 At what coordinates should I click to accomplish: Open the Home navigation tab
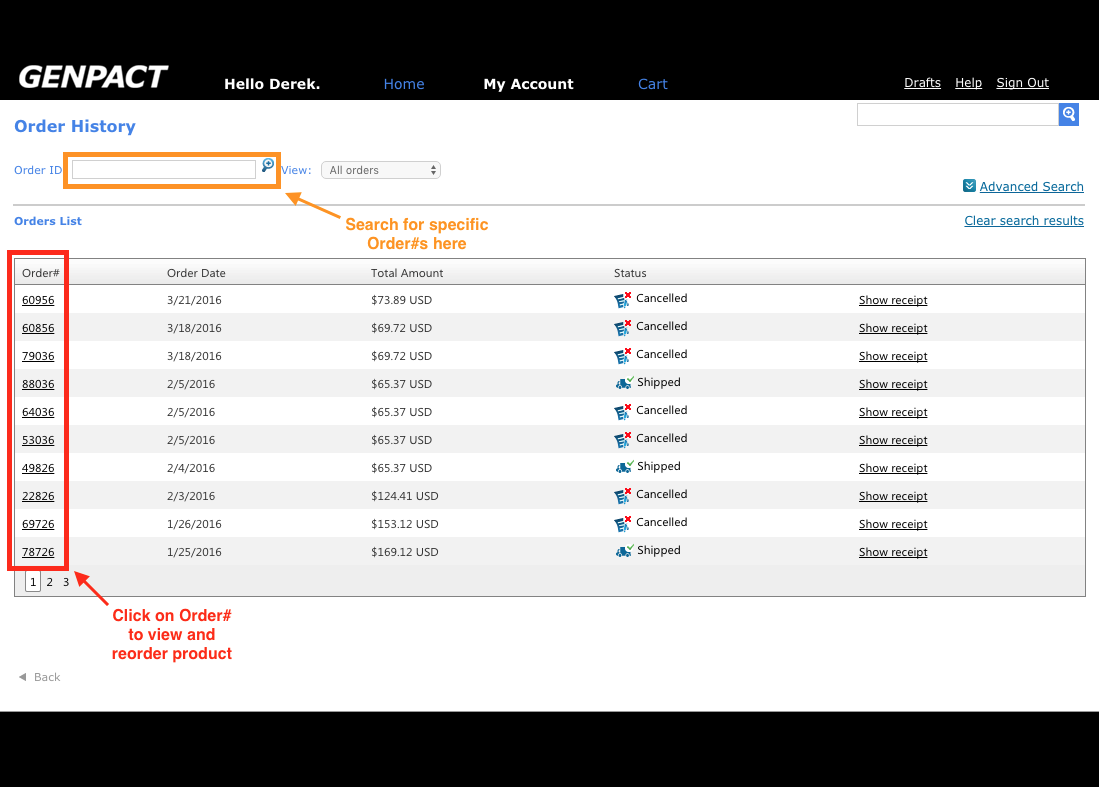pos(404,84)
